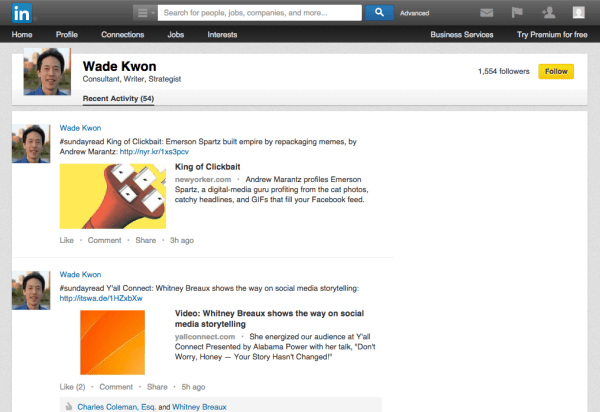Open Business Services menu
Screen dimensions: 600x412
[x=461, y=34]
